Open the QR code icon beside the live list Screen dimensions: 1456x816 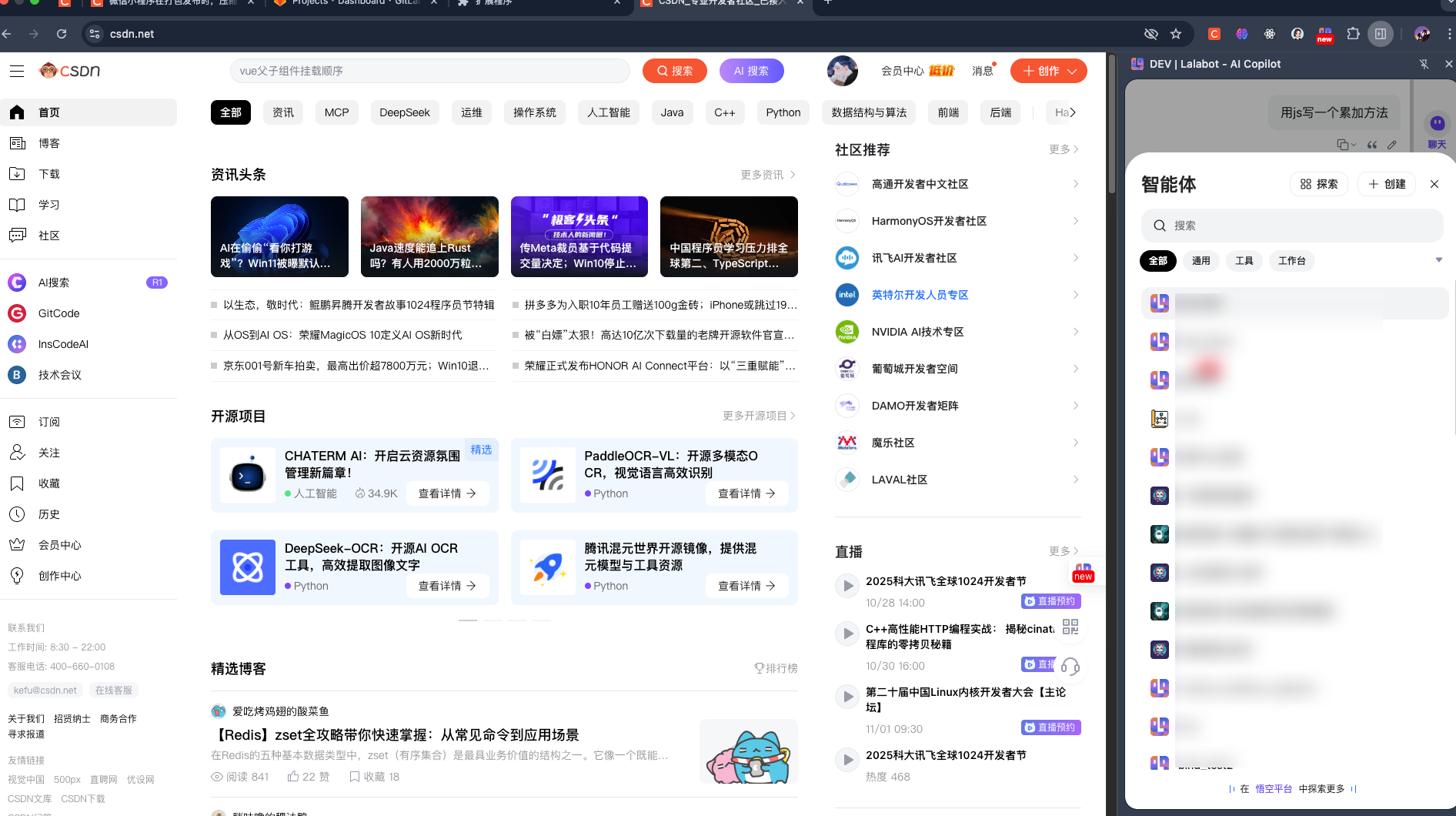tap(1069, 627)
